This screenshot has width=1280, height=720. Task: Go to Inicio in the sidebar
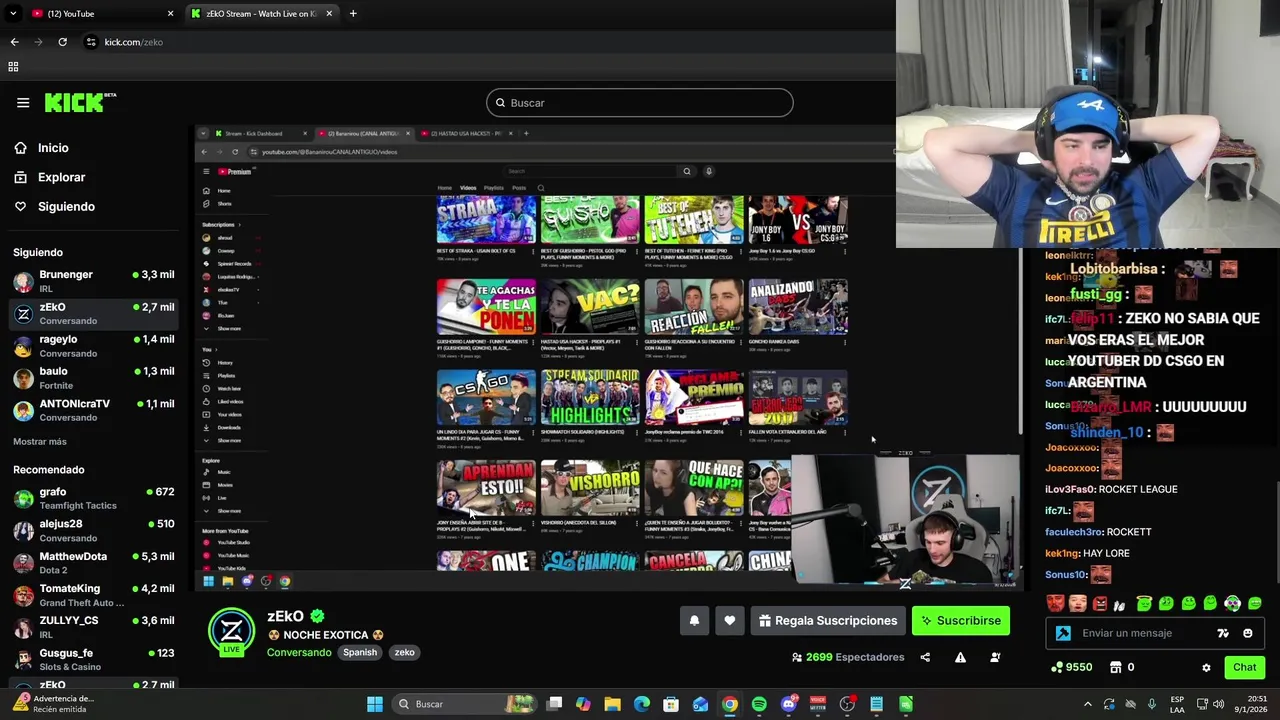pyautogui.click(x=53, y=148)
